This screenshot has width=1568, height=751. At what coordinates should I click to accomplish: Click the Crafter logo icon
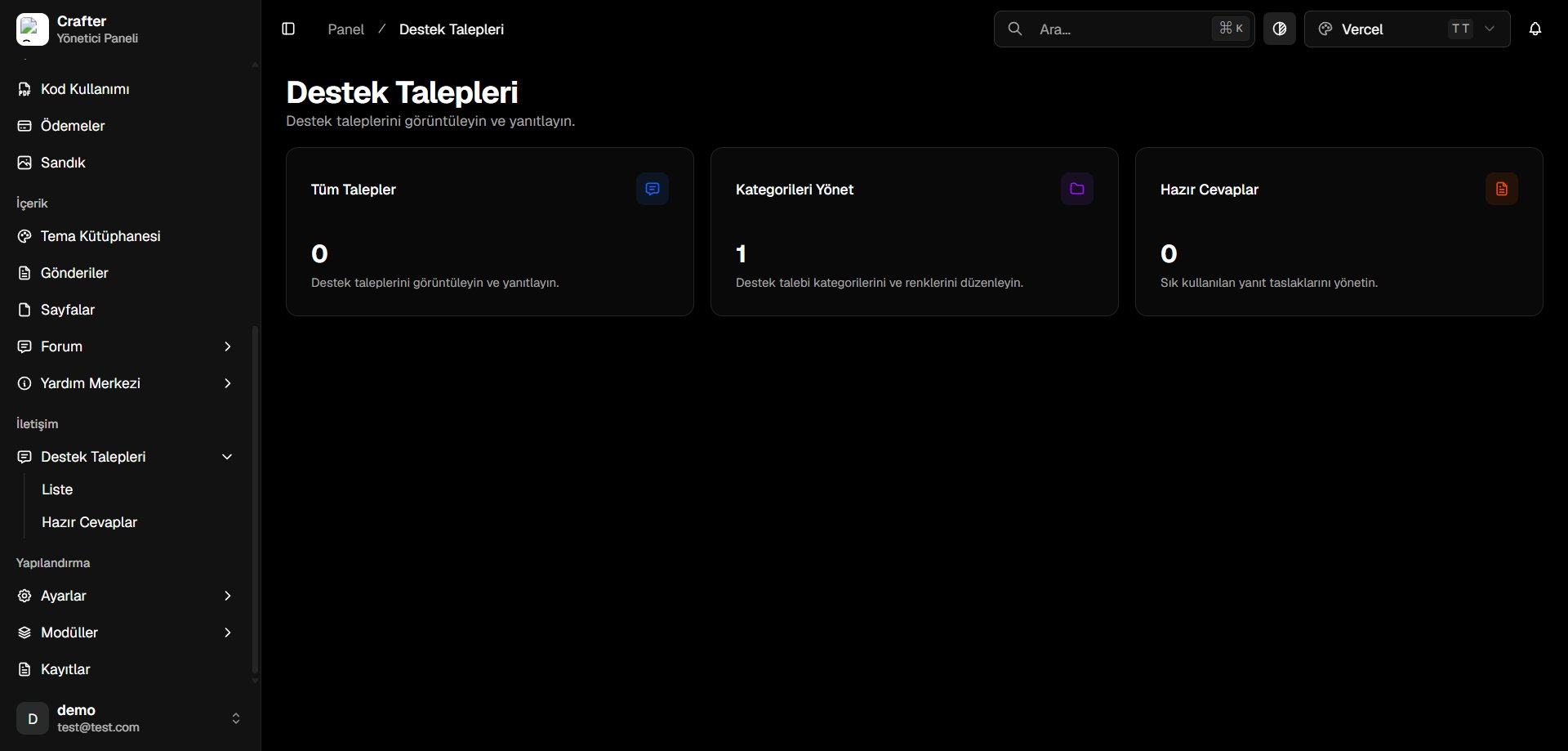pos(33,29)
